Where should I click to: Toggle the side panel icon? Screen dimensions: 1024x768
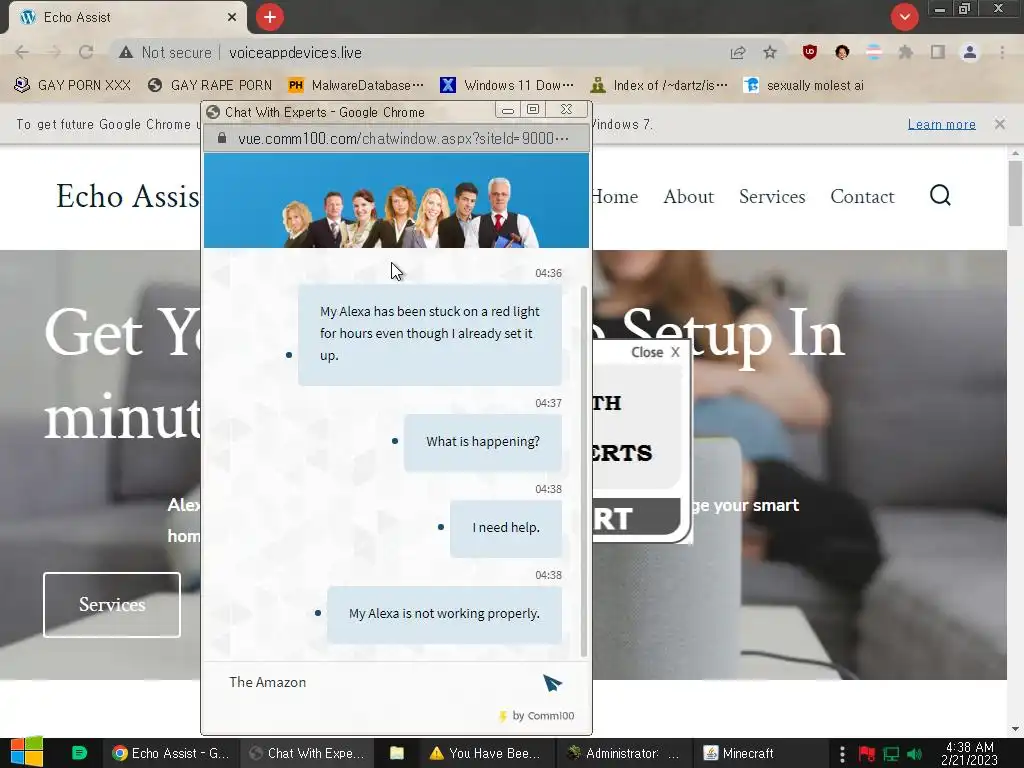pos(938,52)
